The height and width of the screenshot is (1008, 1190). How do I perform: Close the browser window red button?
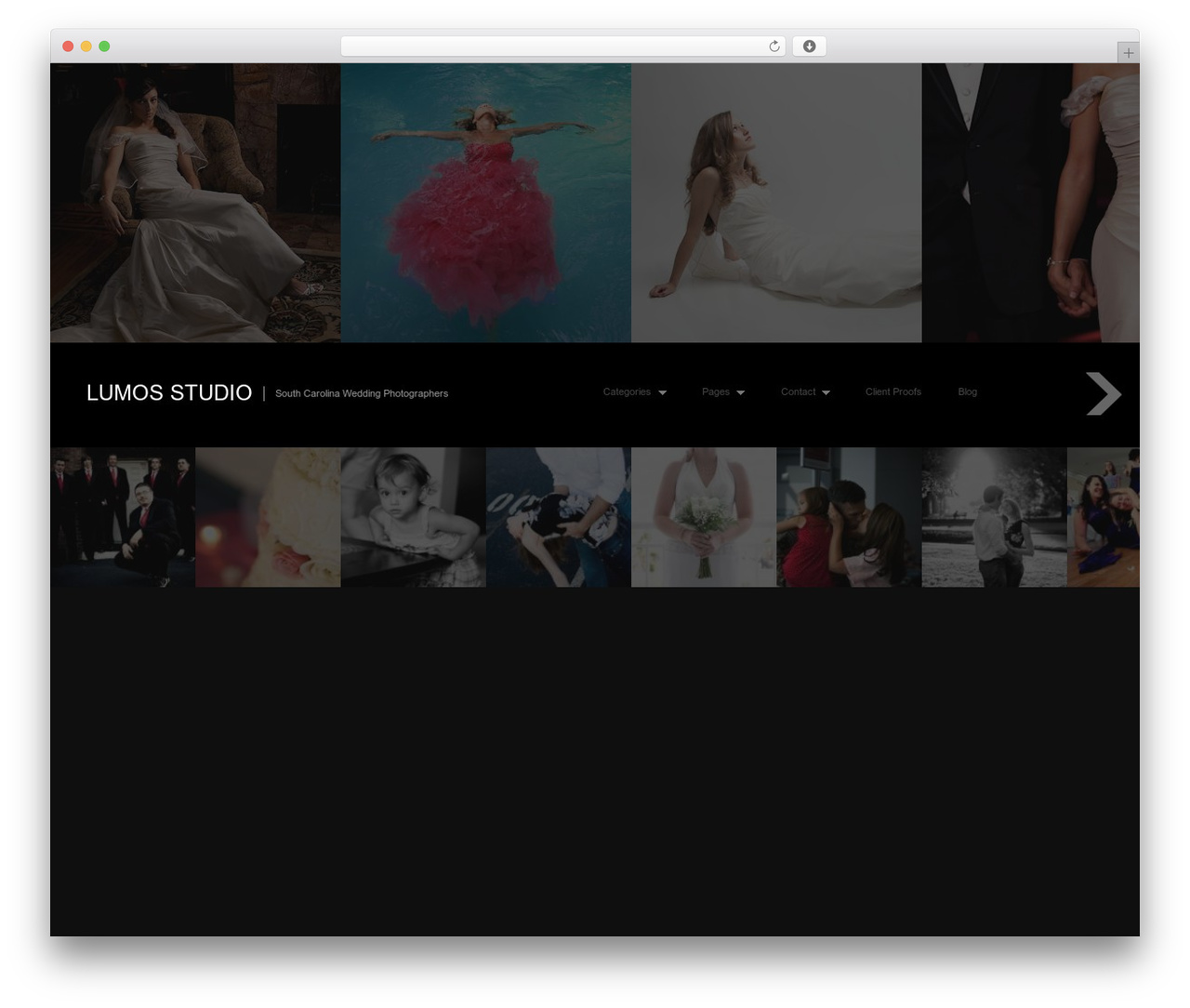pos(68,46)
